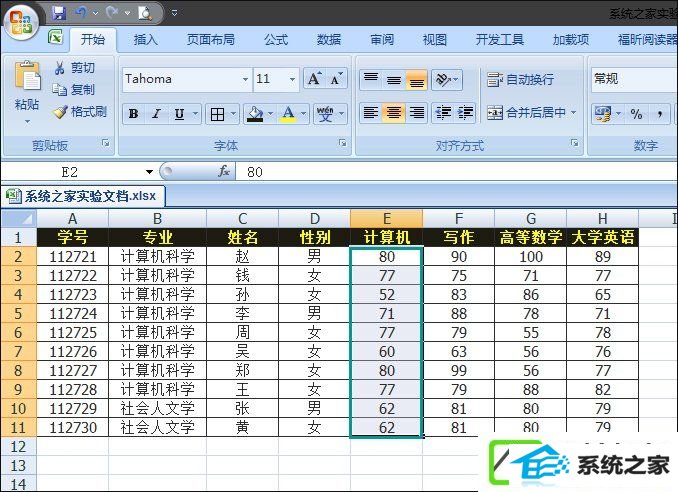Customize the quick access toolbar dropdown
Image resolution: width=678 pixels, height=492 pixels.
pyautogui.click(x=174, y=13)
